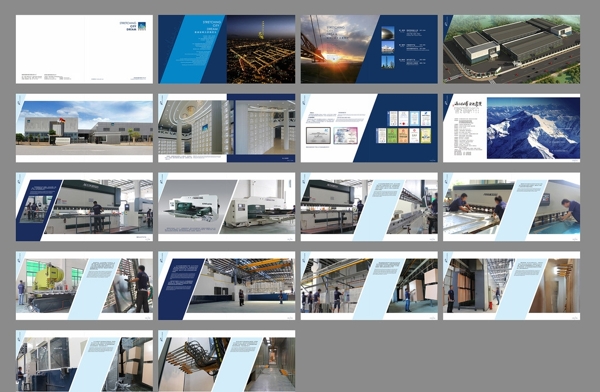Open the yellow-green press machine spread
The height and width of the screenshot is (392, 600).
pos(84,286)
